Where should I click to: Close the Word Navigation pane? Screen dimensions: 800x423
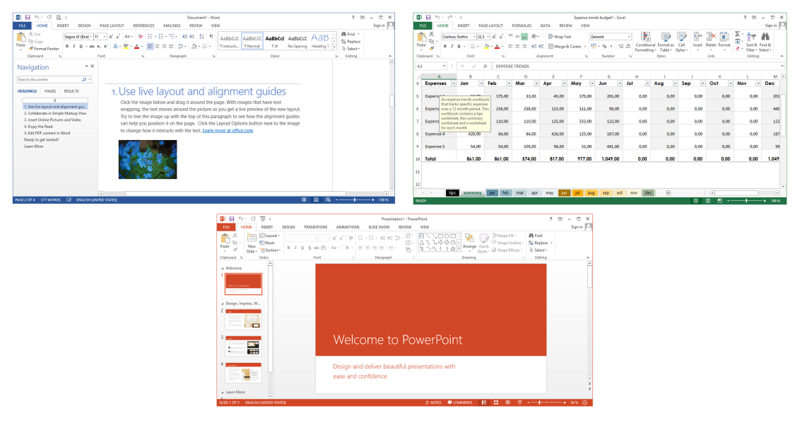click(x=92, y=66)
